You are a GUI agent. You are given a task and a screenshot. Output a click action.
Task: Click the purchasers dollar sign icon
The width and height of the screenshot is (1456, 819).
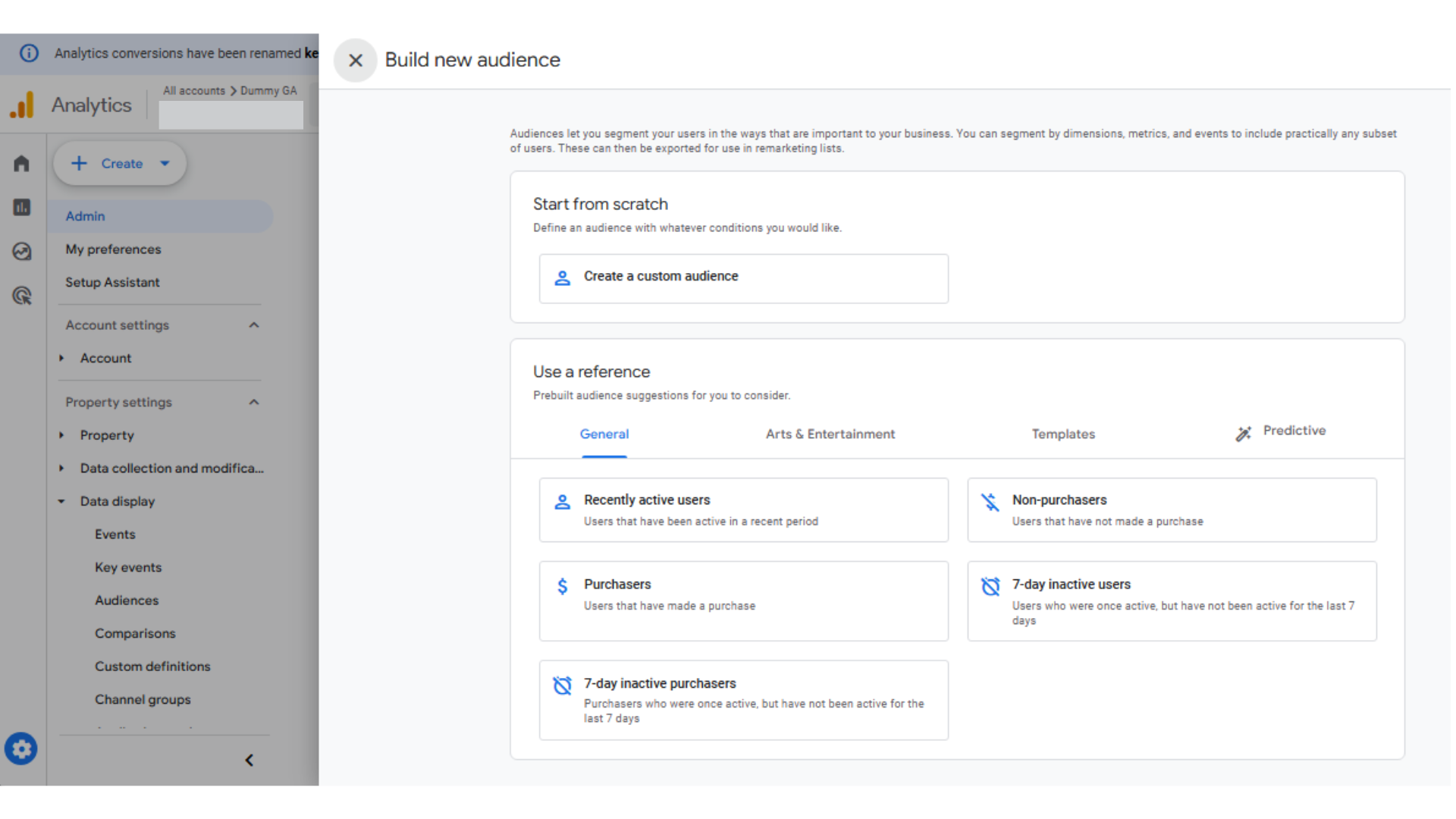(x=562, y=585)
